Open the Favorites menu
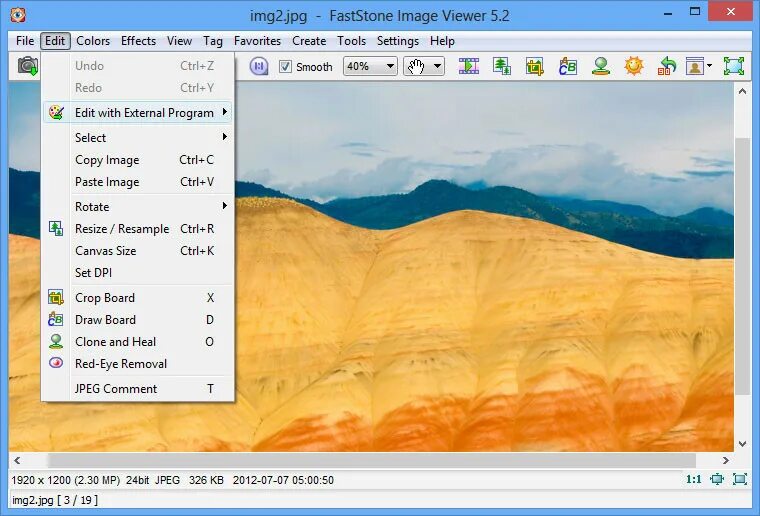Viewport: 760px width, 516px height. tap(257, 41)
